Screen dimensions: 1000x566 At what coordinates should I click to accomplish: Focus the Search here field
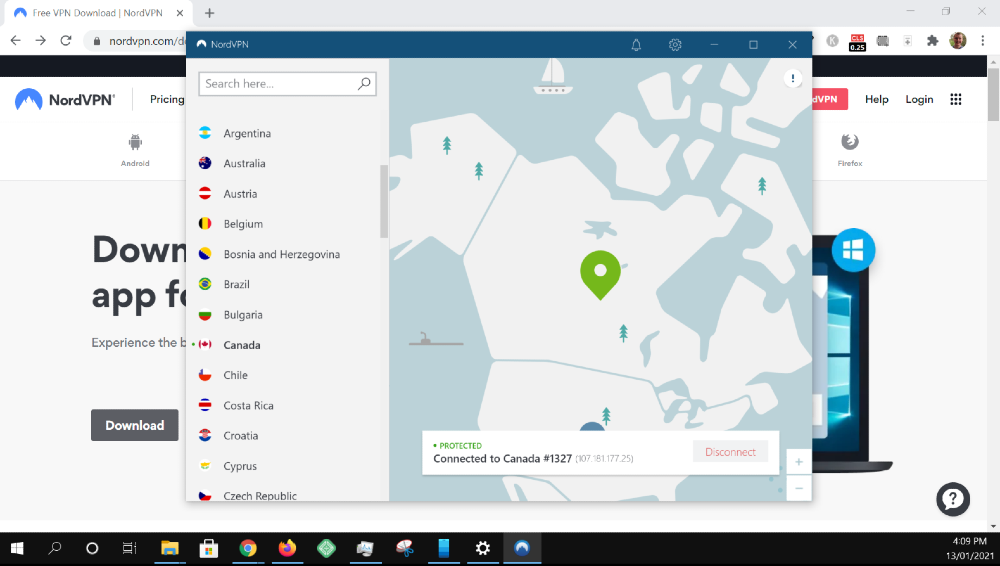point(287,84)
